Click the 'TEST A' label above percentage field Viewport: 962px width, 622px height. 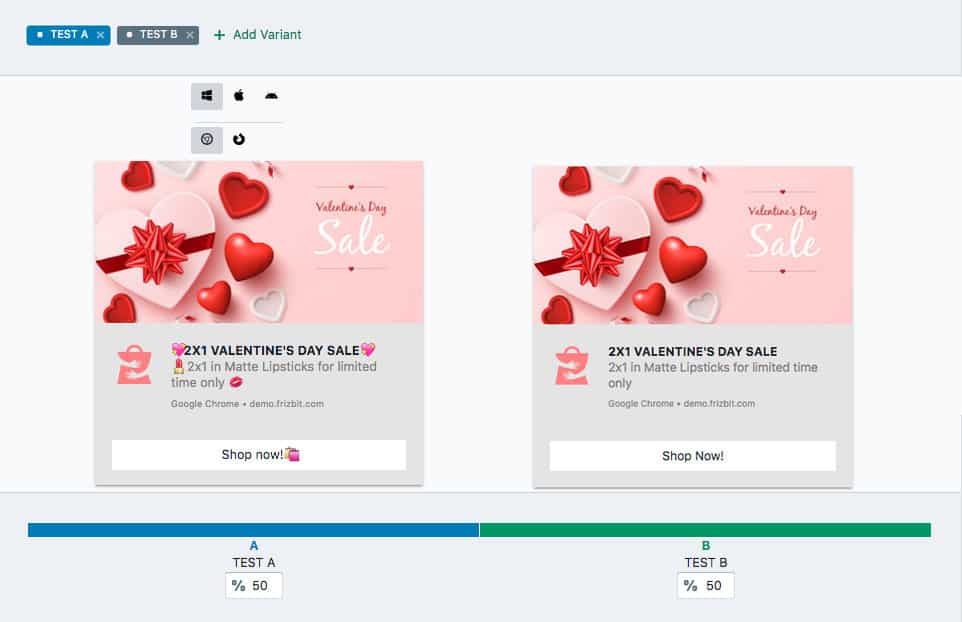point(254,562)
